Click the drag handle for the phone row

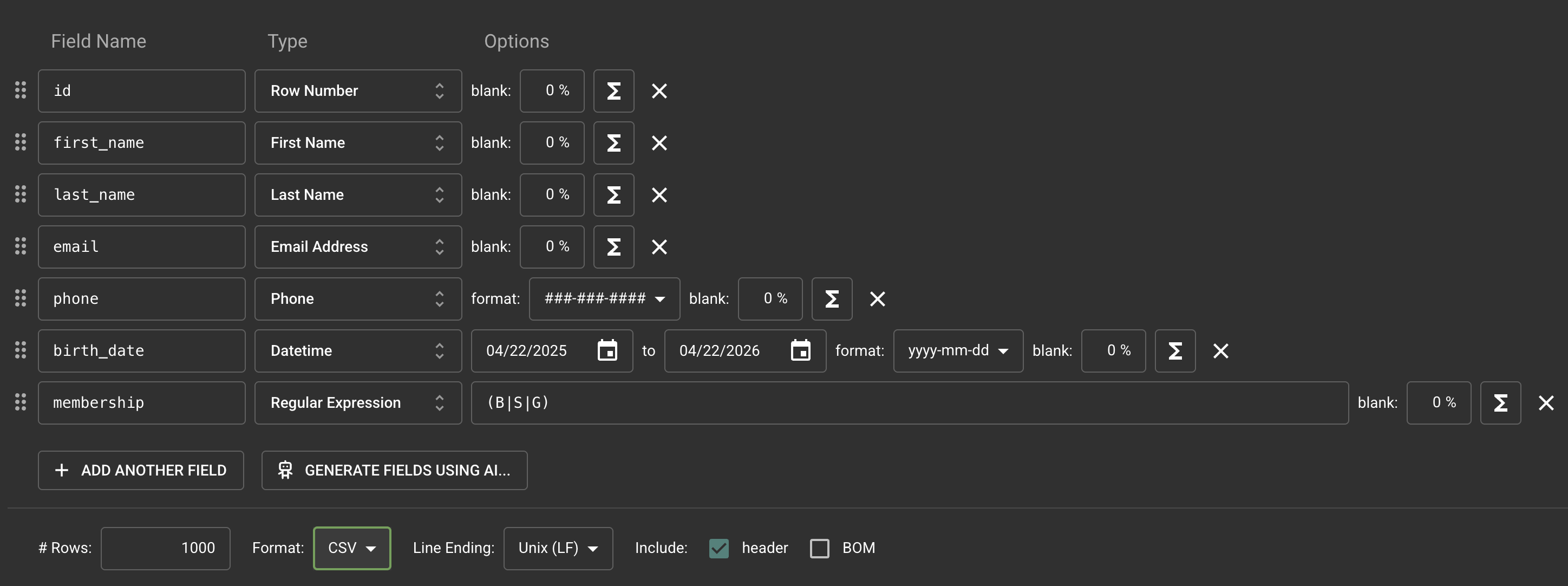click(20, 298)
